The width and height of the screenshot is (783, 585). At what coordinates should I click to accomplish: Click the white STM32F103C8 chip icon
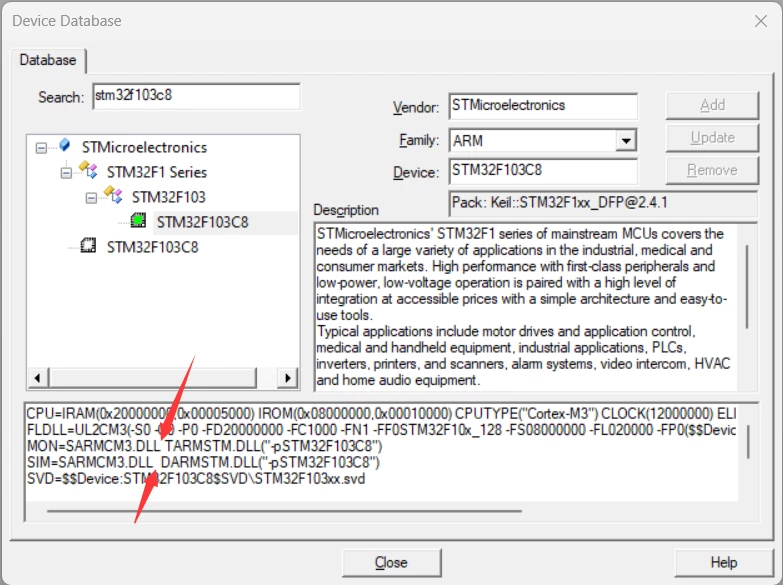[88, 245]
